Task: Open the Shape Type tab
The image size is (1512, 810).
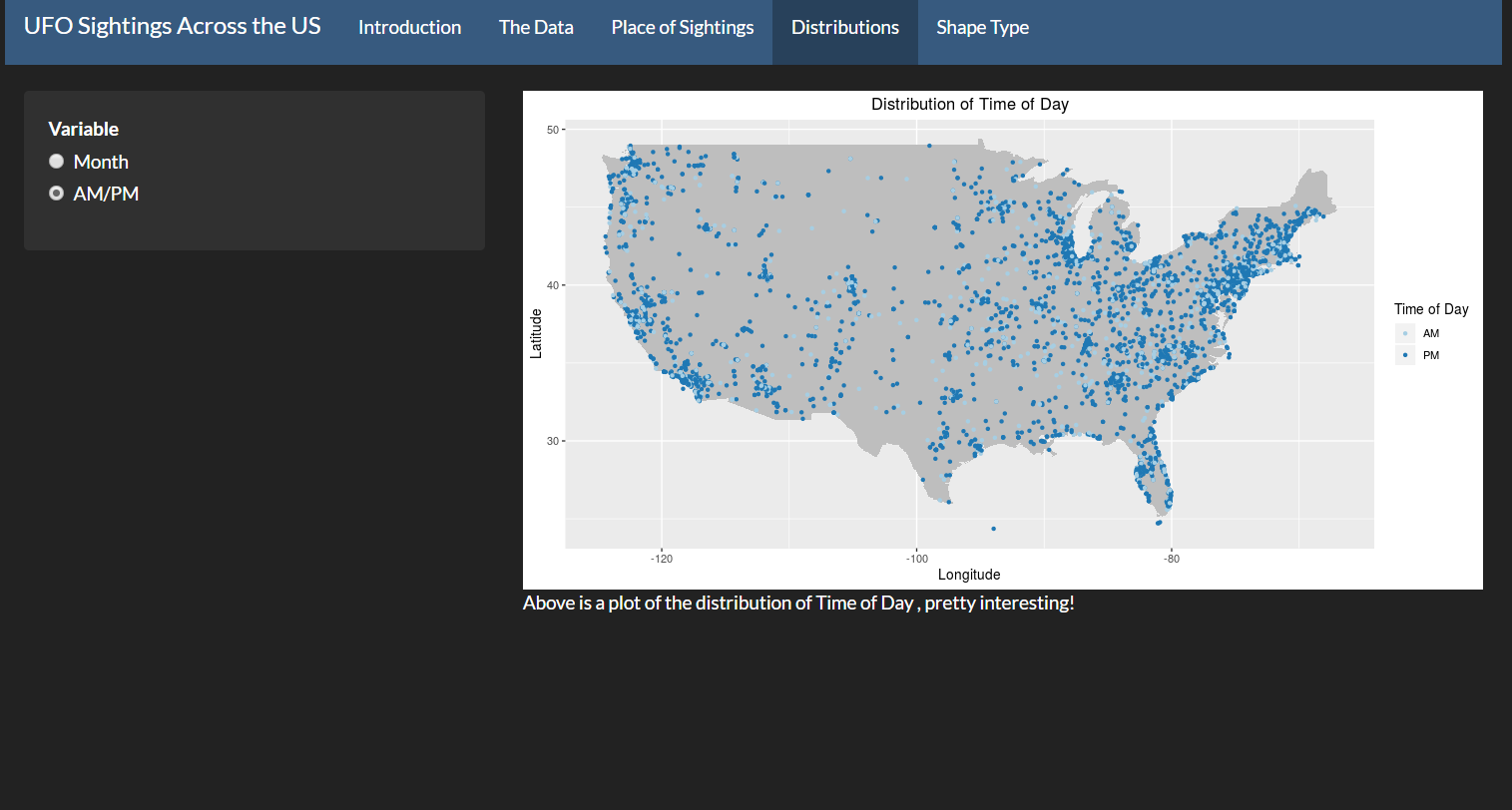Action: coord(982,28)
